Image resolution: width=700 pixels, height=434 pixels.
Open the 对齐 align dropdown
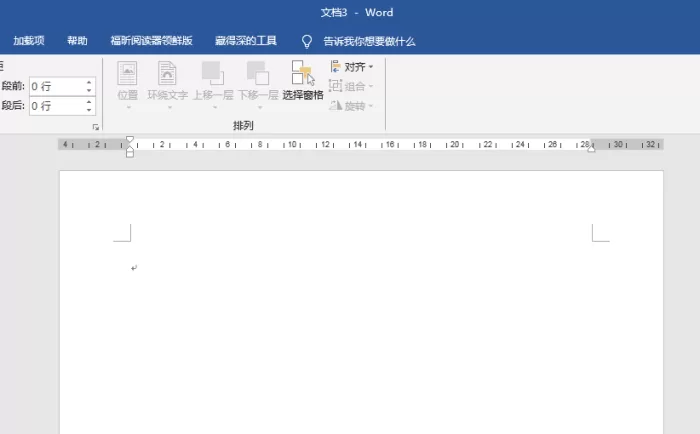pyautogui.click(x=351, y=67)
